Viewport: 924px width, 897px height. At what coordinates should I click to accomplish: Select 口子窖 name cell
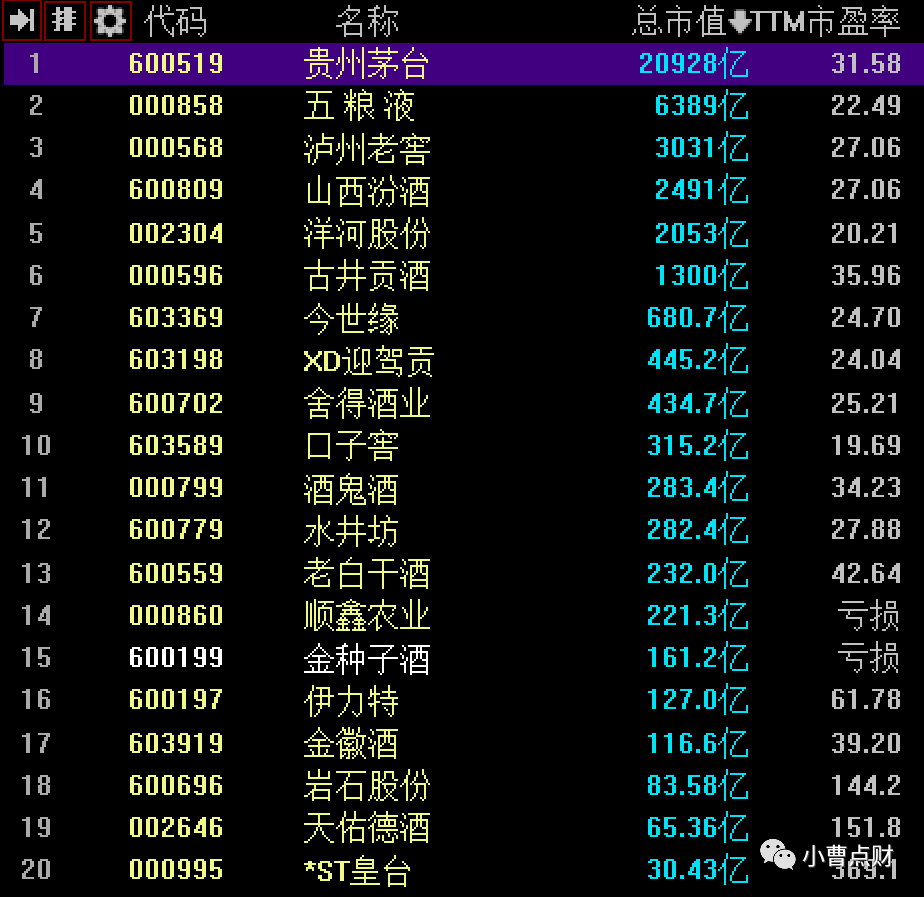pyautogui.click(x=351, y=446)
